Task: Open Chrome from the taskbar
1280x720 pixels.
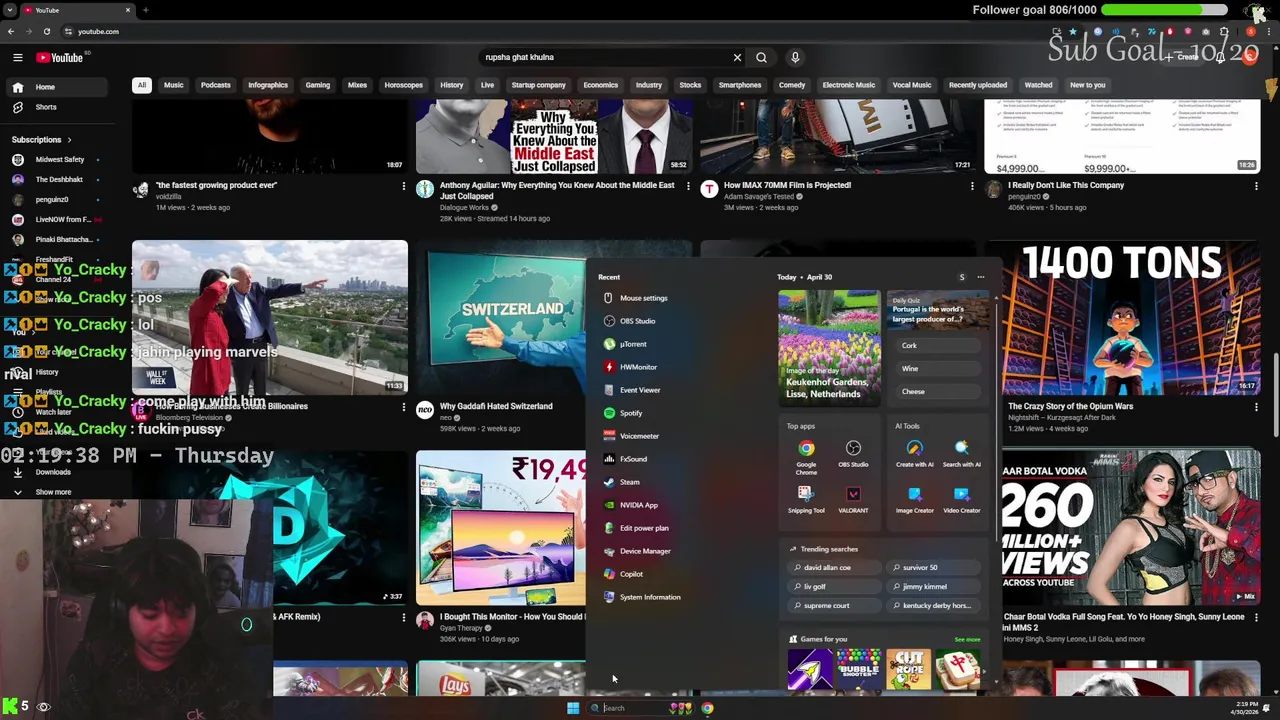Action: click(707, 708)
